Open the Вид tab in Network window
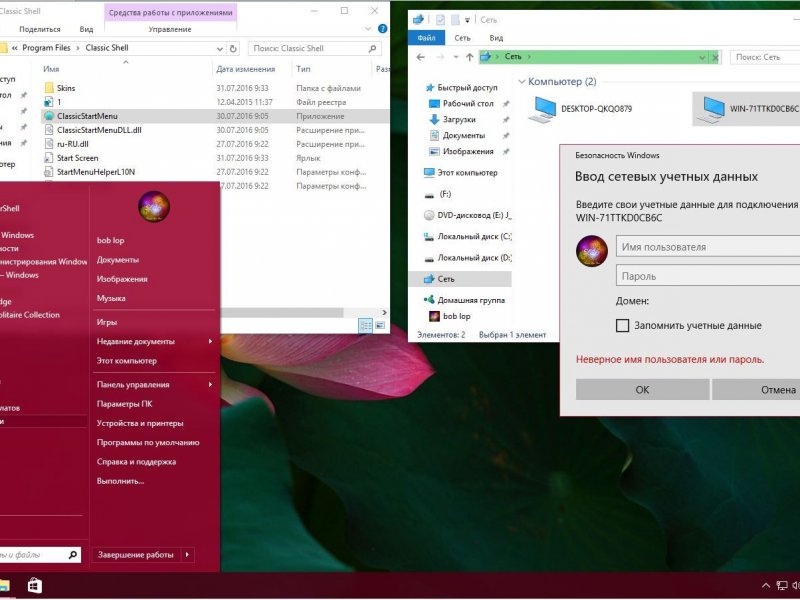The image size is (800, 600). click(x=496, y=38)
